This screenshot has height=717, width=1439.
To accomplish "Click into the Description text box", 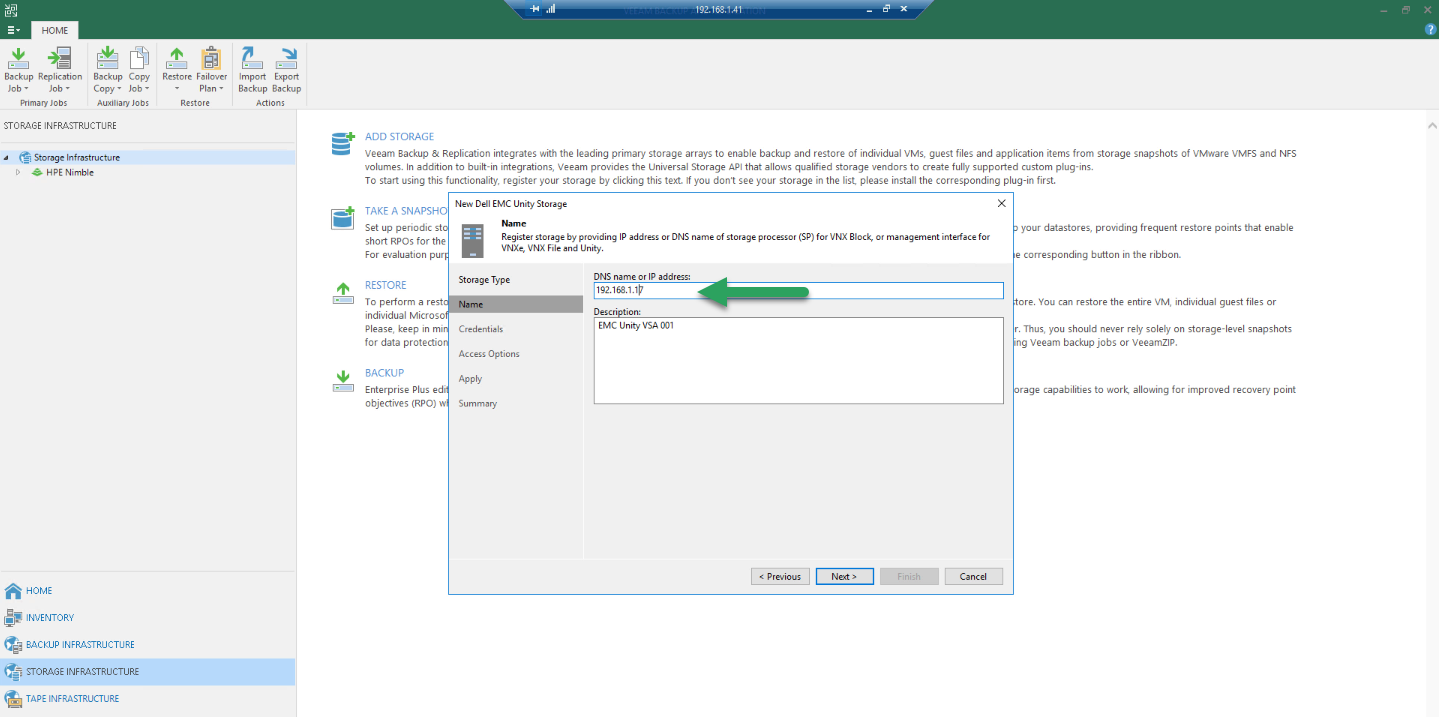I will (798, 360).
